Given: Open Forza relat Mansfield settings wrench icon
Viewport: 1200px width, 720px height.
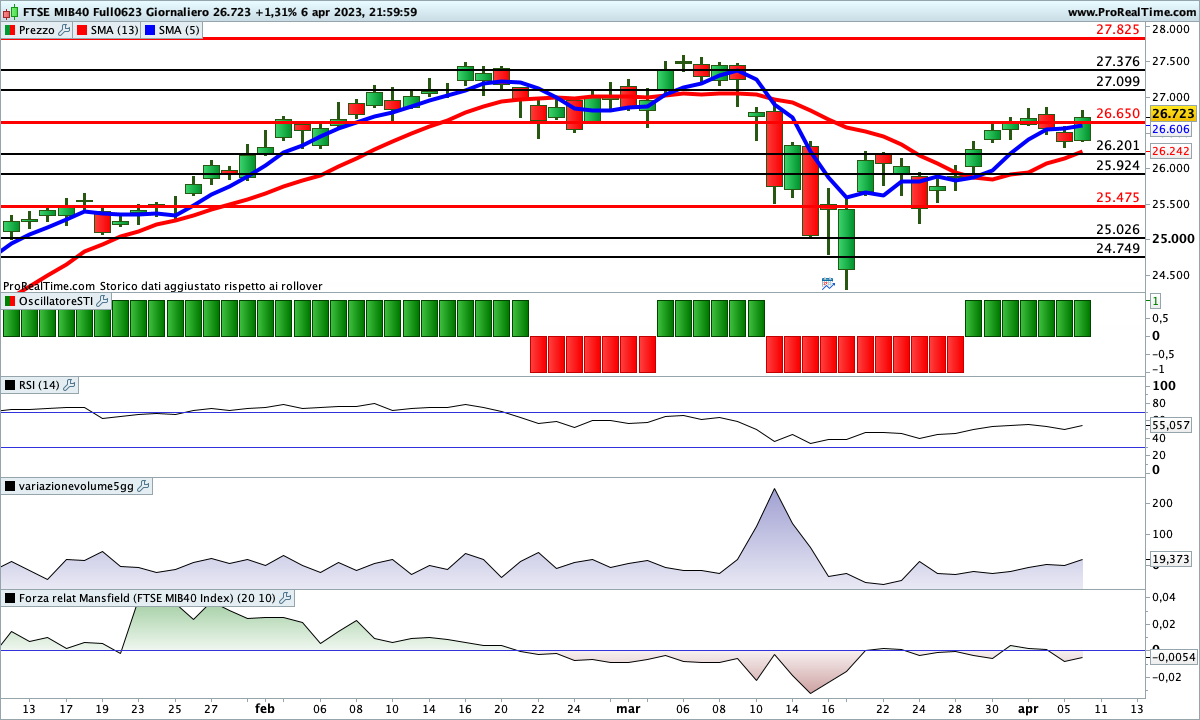Looking at the screenshot, I should [285, 598].
